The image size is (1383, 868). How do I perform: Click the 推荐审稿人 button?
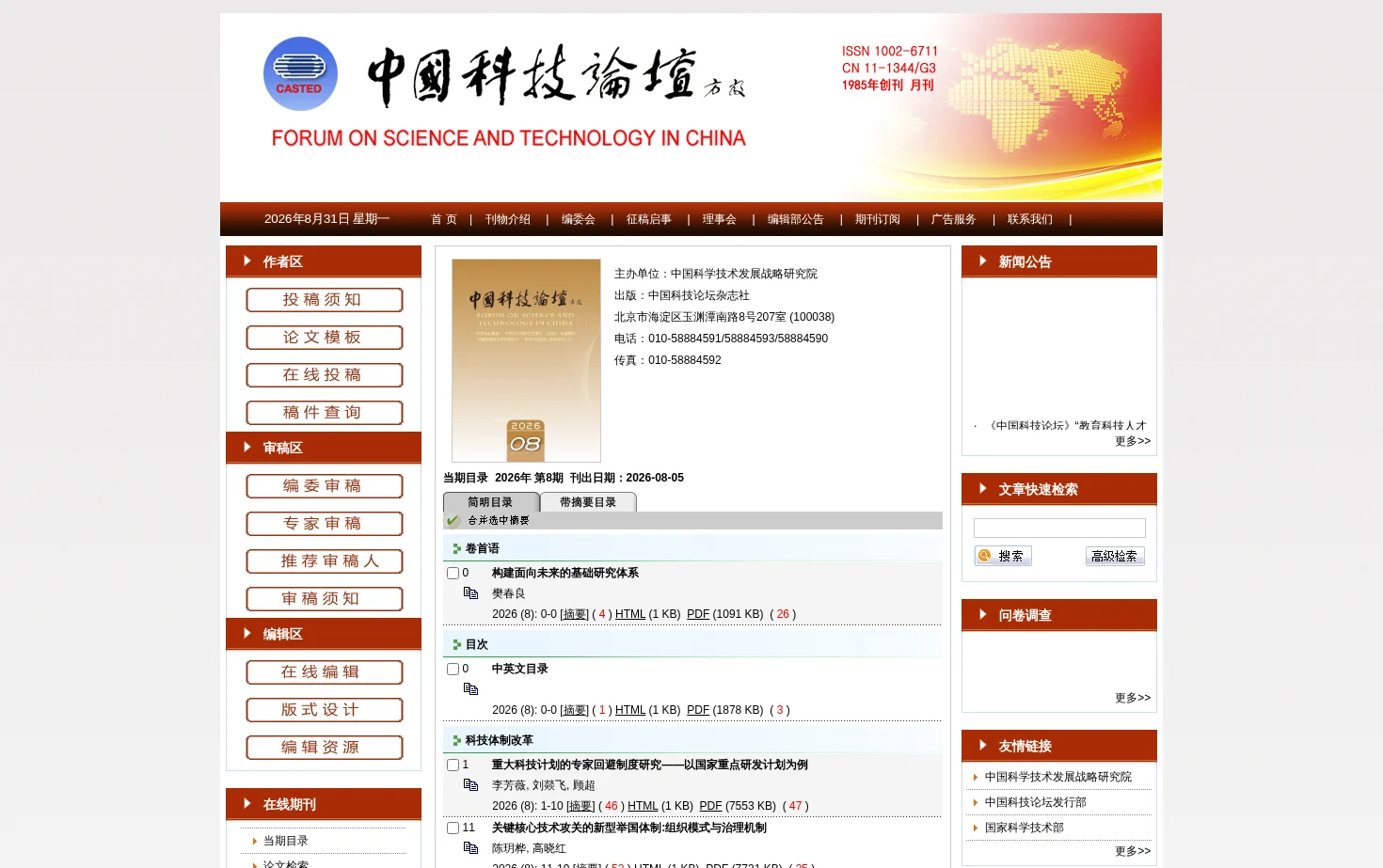325,561
